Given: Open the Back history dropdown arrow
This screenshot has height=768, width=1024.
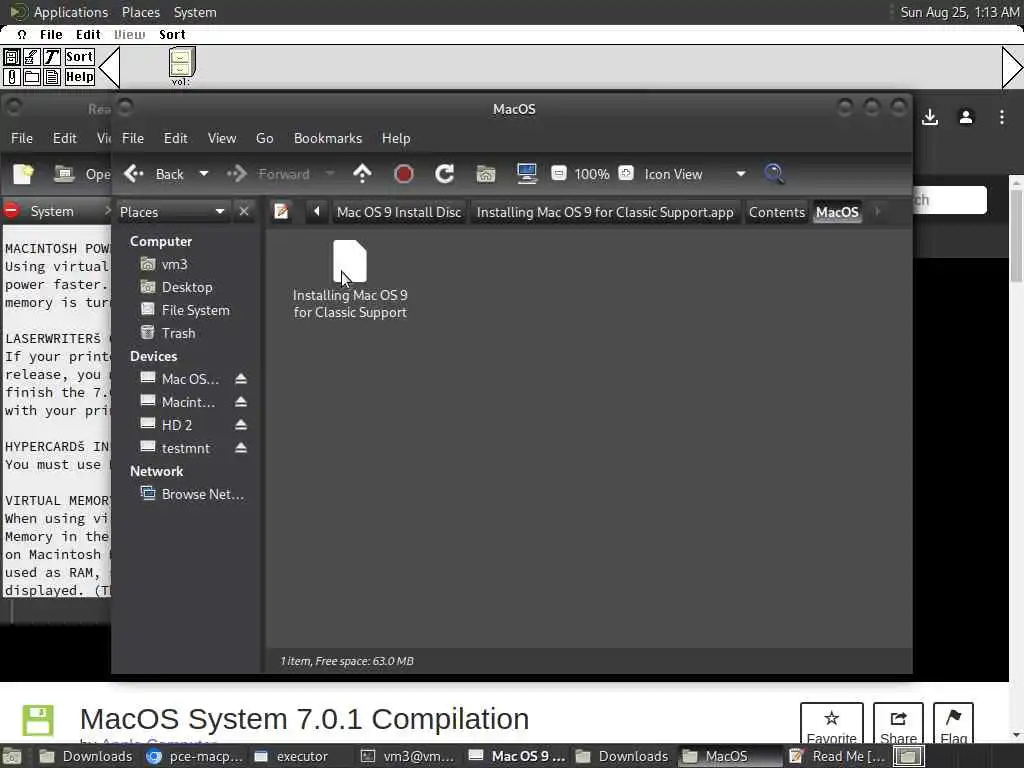Looking at the screenshot, I should [x=204, y=174].
